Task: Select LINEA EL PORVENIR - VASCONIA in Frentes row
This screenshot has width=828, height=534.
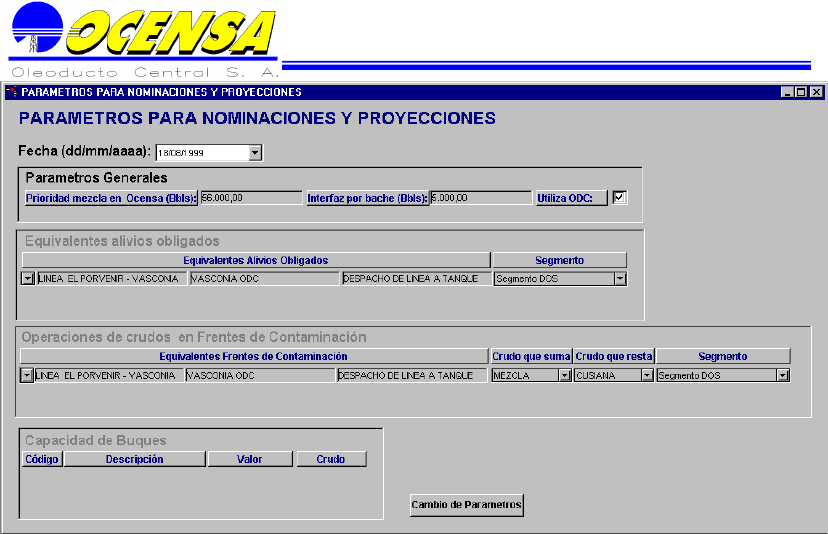Action: pos(109,375)
